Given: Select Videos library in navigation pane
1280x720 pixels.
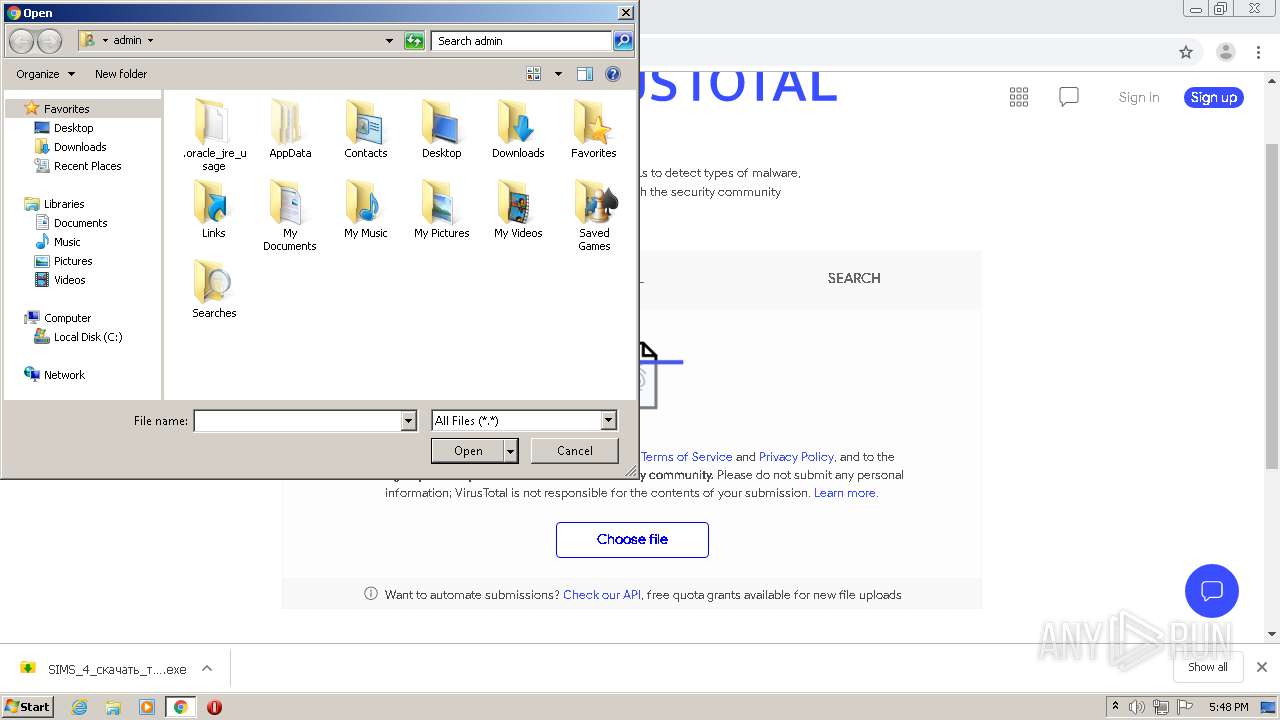Looking at the screenshot, I should (69, 280).
